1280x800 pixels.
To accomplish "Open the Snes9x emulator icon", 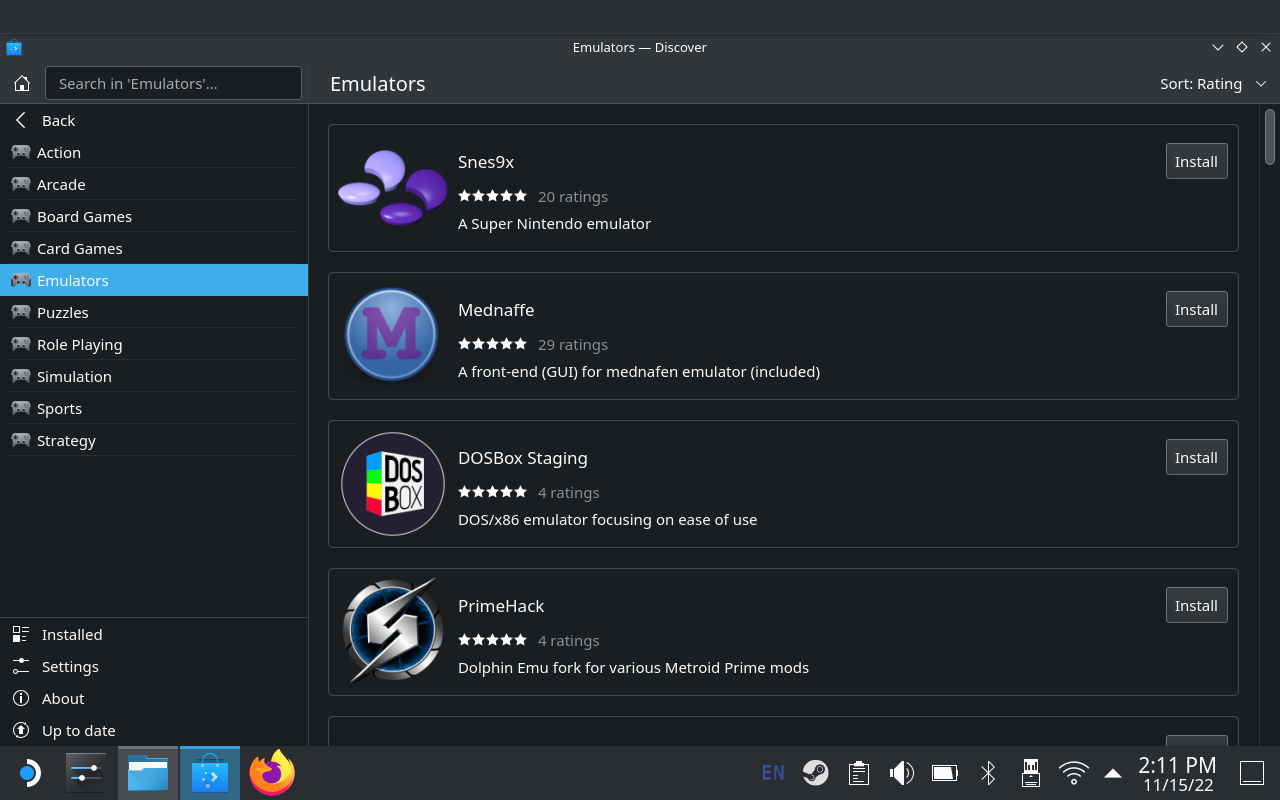I will (392, 187).
